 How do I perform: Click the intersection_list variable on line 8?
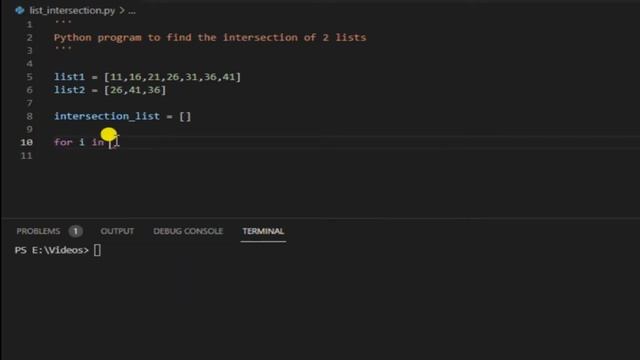[107, 116]
